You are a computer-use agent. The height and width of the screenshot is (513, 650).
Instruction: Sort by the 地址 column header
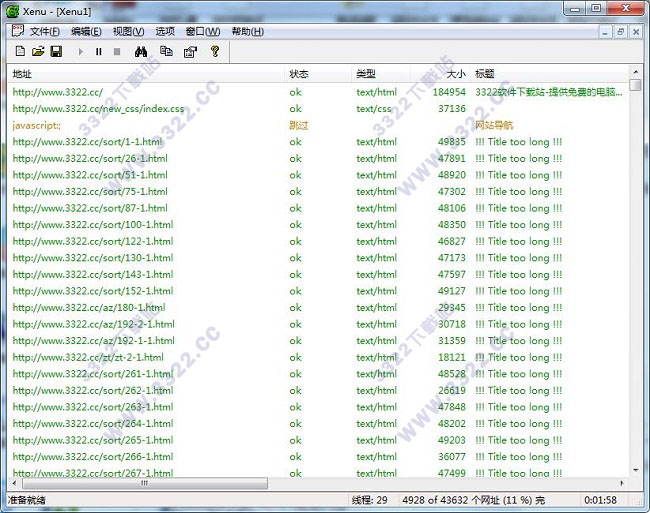(22, 74)
